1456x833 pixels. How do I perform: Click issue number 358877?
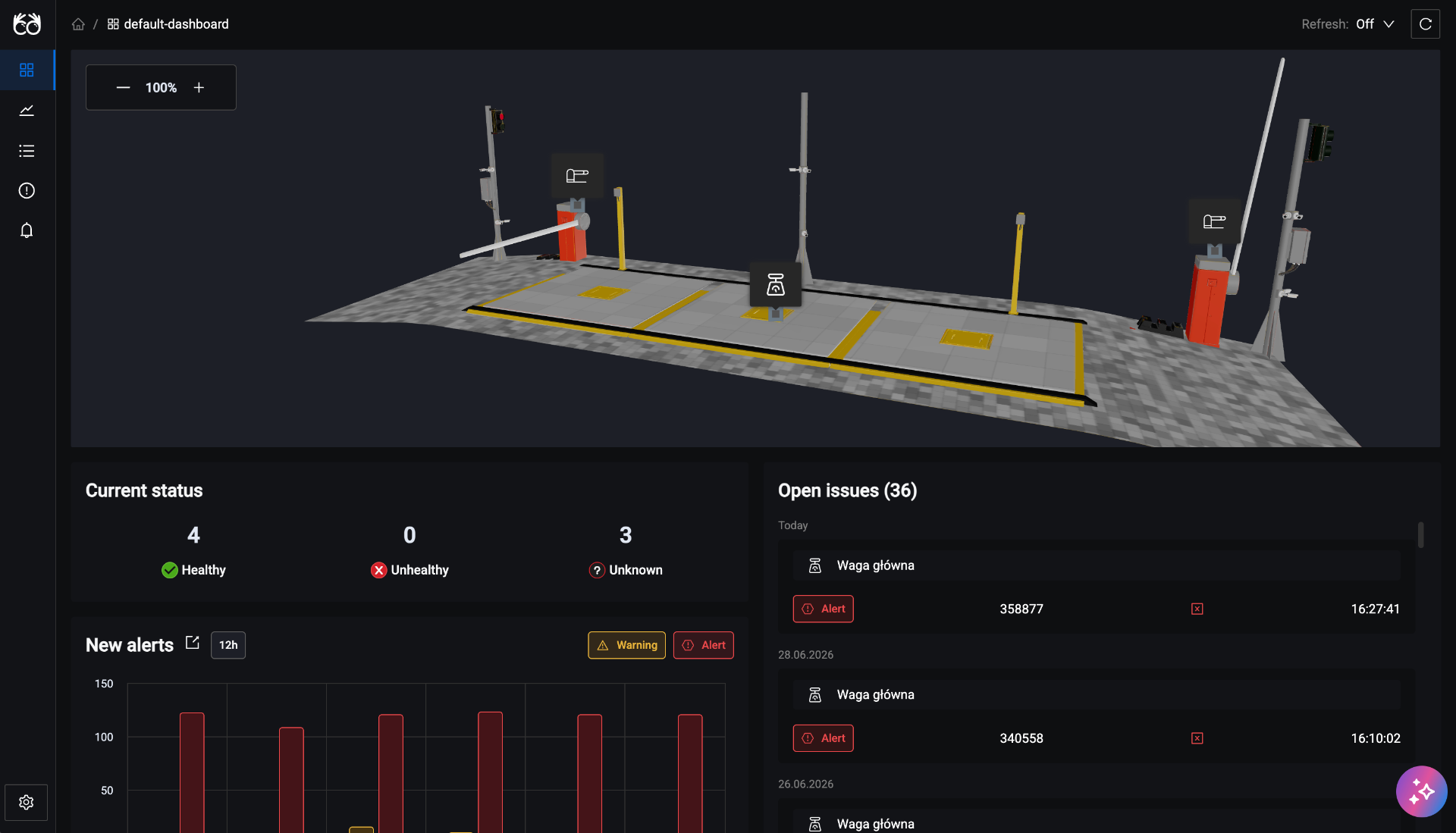click(1021, 609)
